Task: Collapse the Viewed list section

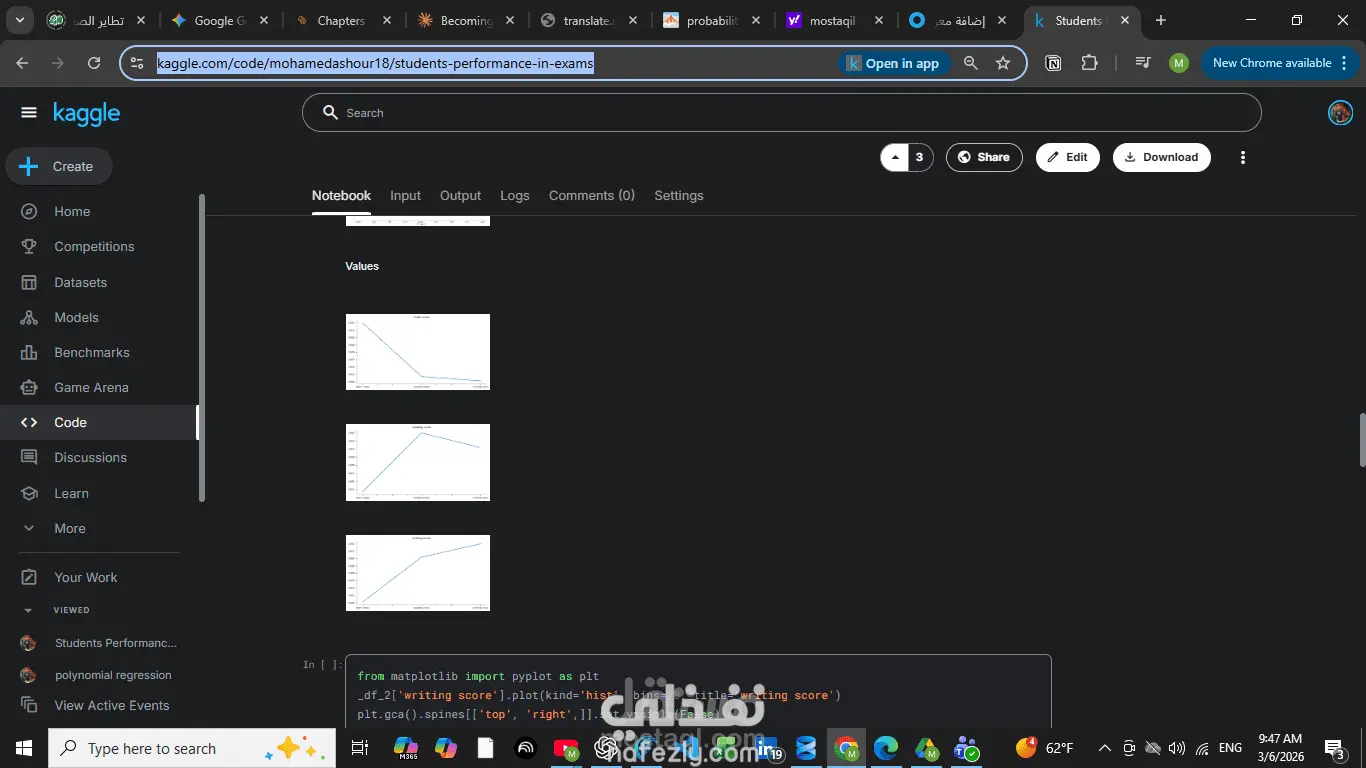Action: 29,610
